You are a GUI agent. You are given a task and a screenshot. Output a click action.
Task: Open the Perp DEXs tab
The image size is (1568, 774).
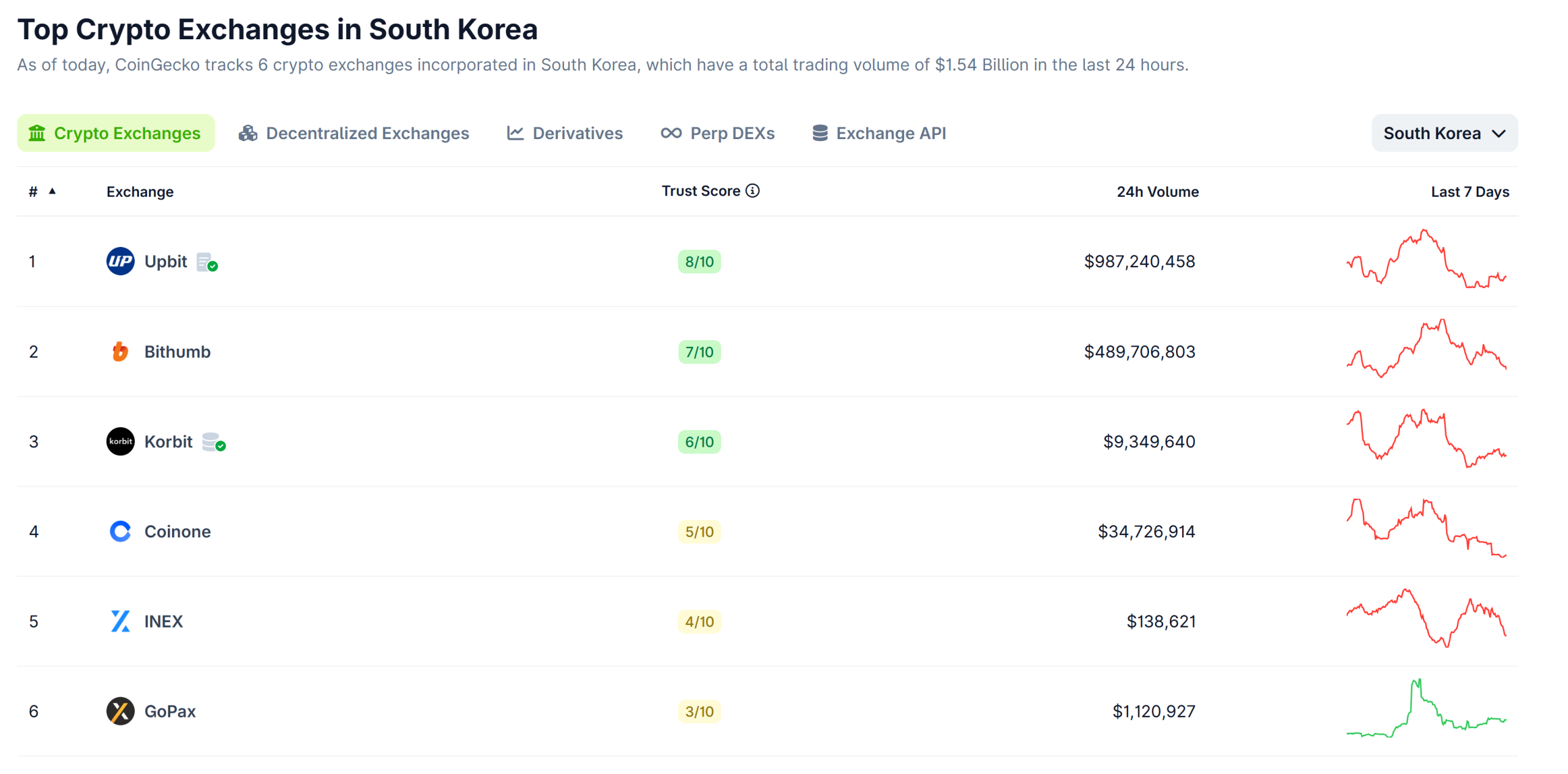[731, 133]
